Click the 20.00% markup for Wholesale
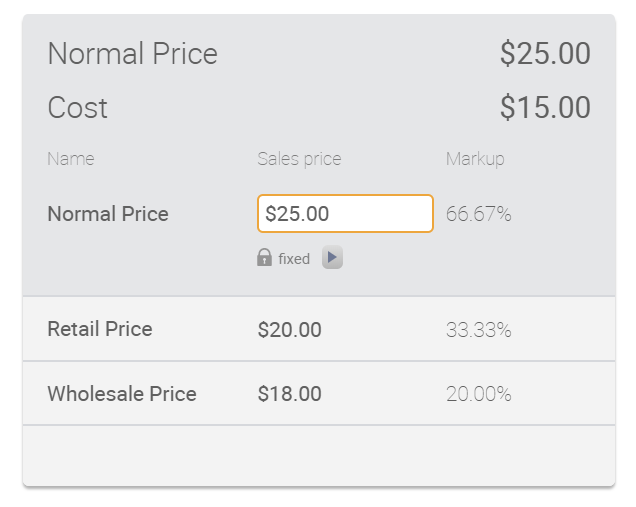 point(479,393)
